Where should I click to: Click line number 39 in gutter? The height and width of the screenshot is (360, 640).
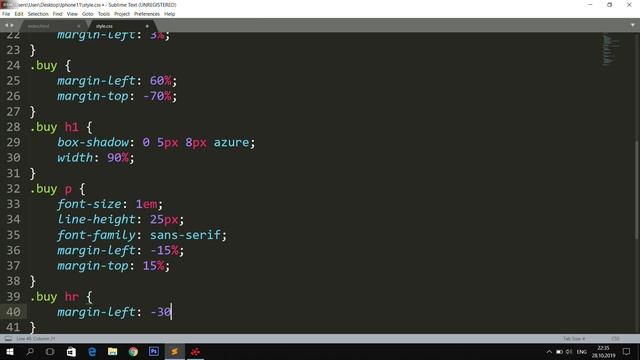13,296
